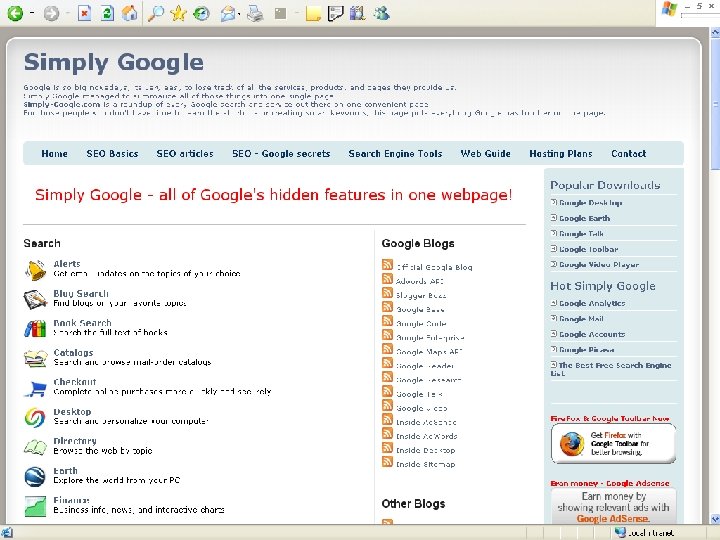This screenshot has height=540, width=720.
Task: Click the Desktop swirl icon
Action: (x=35, y=417)
